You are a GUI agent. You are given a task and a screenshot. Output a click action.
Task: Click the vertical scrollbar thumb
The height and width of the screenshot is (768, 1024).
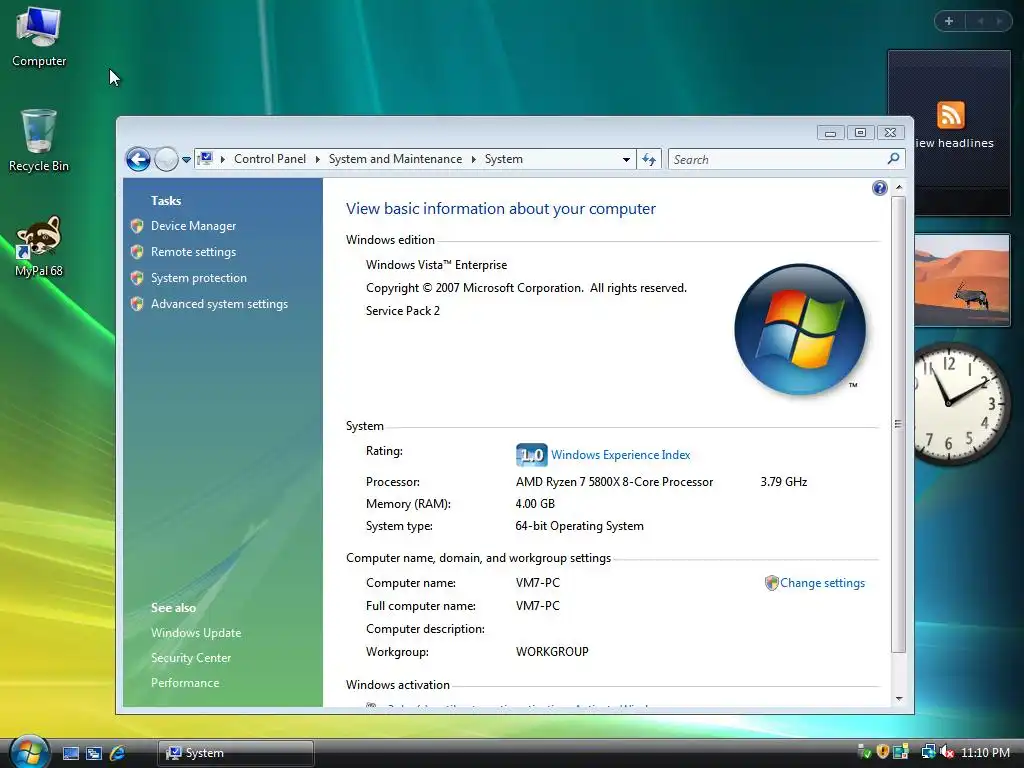pyautogui.click(x=899, y=424)
